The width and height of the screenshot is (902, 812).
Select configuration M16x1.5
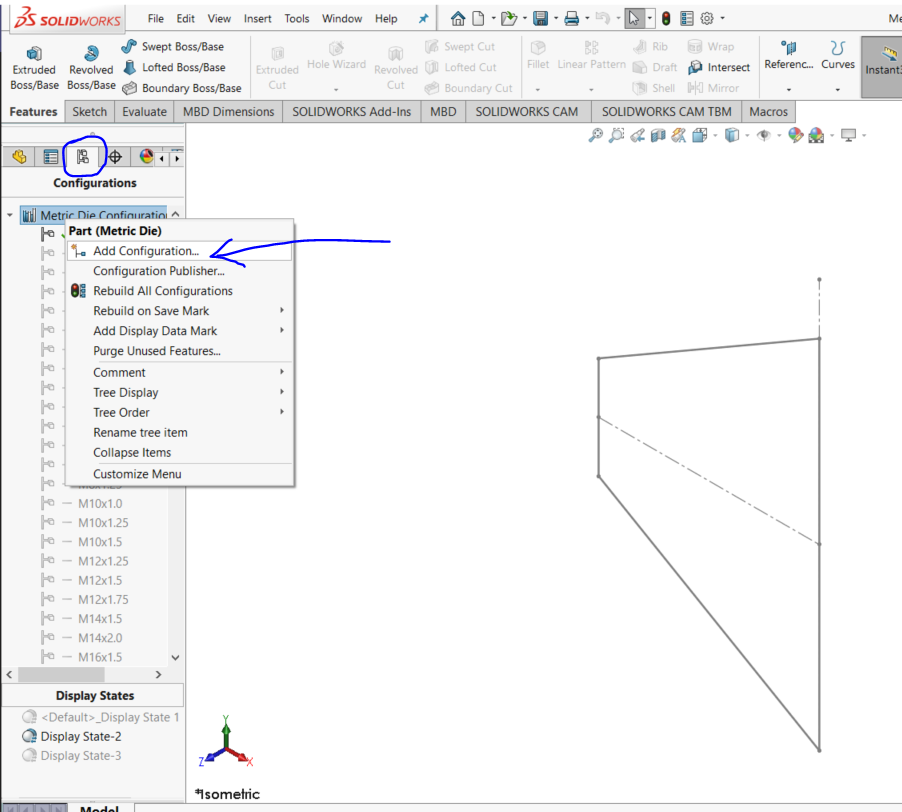(100, 657)
